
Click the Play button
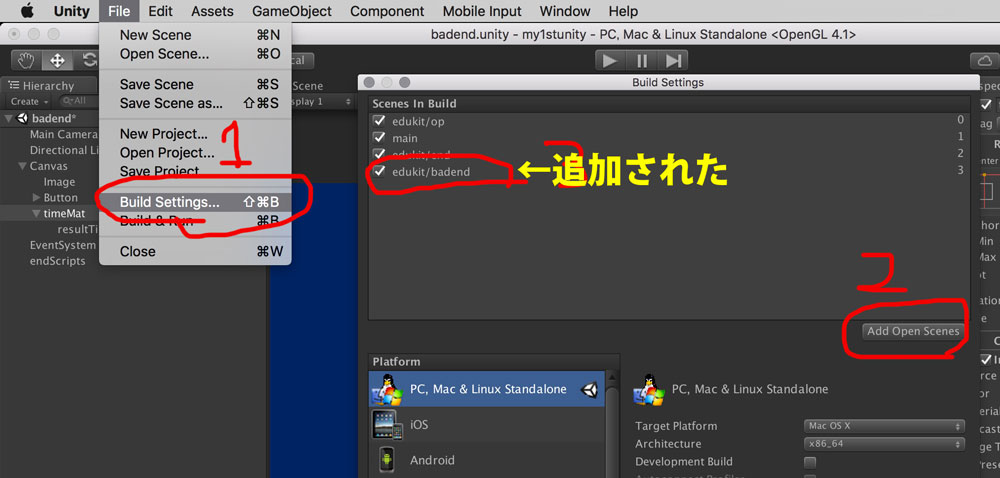[x=610, y=61]
